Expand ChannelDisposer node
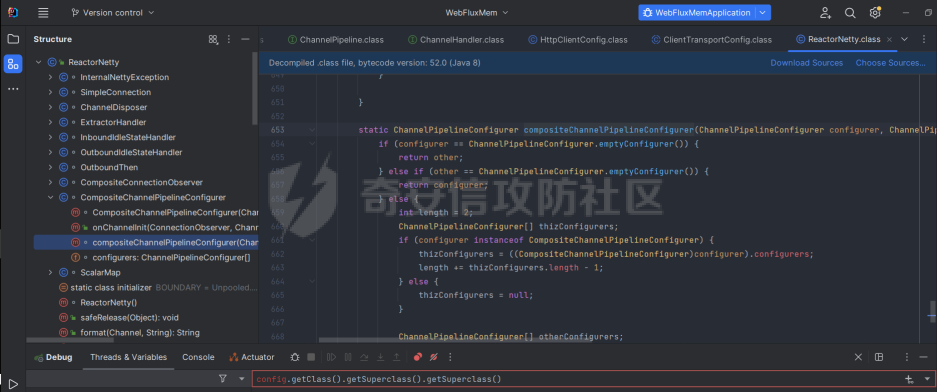Viewport: 937px width, 392px height. pyautogui.click(x=51, y=107)
